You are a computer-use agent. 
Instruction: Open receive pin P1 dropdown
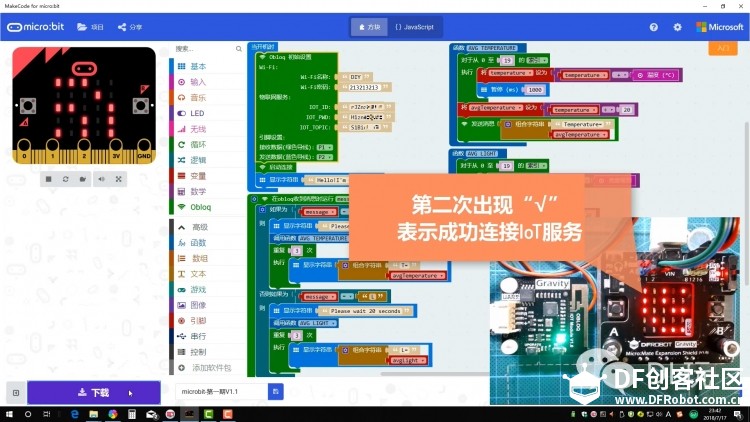pyautogui.click(x=324, y=147)
